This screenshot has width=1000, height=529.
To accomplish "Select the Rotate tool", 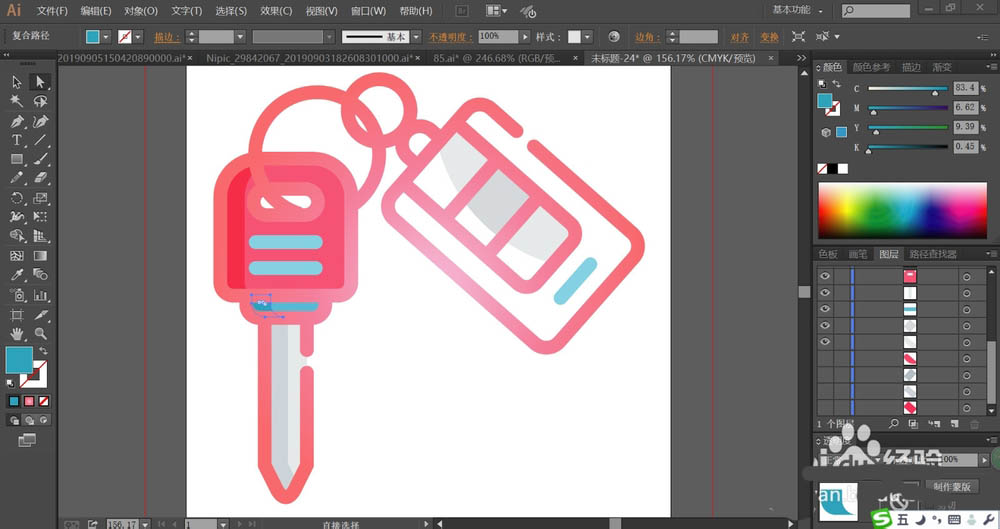I will 17,198.
